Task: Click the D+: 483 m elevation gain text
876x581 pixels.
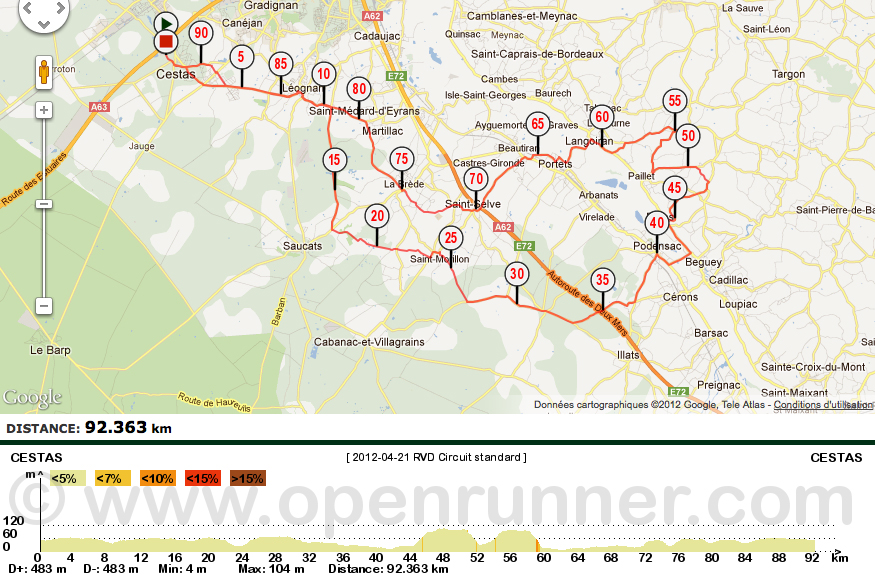Action: pos(37,569)
